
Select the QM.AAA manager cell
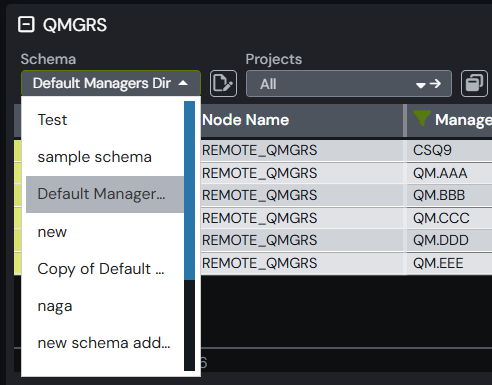[449, 173]
